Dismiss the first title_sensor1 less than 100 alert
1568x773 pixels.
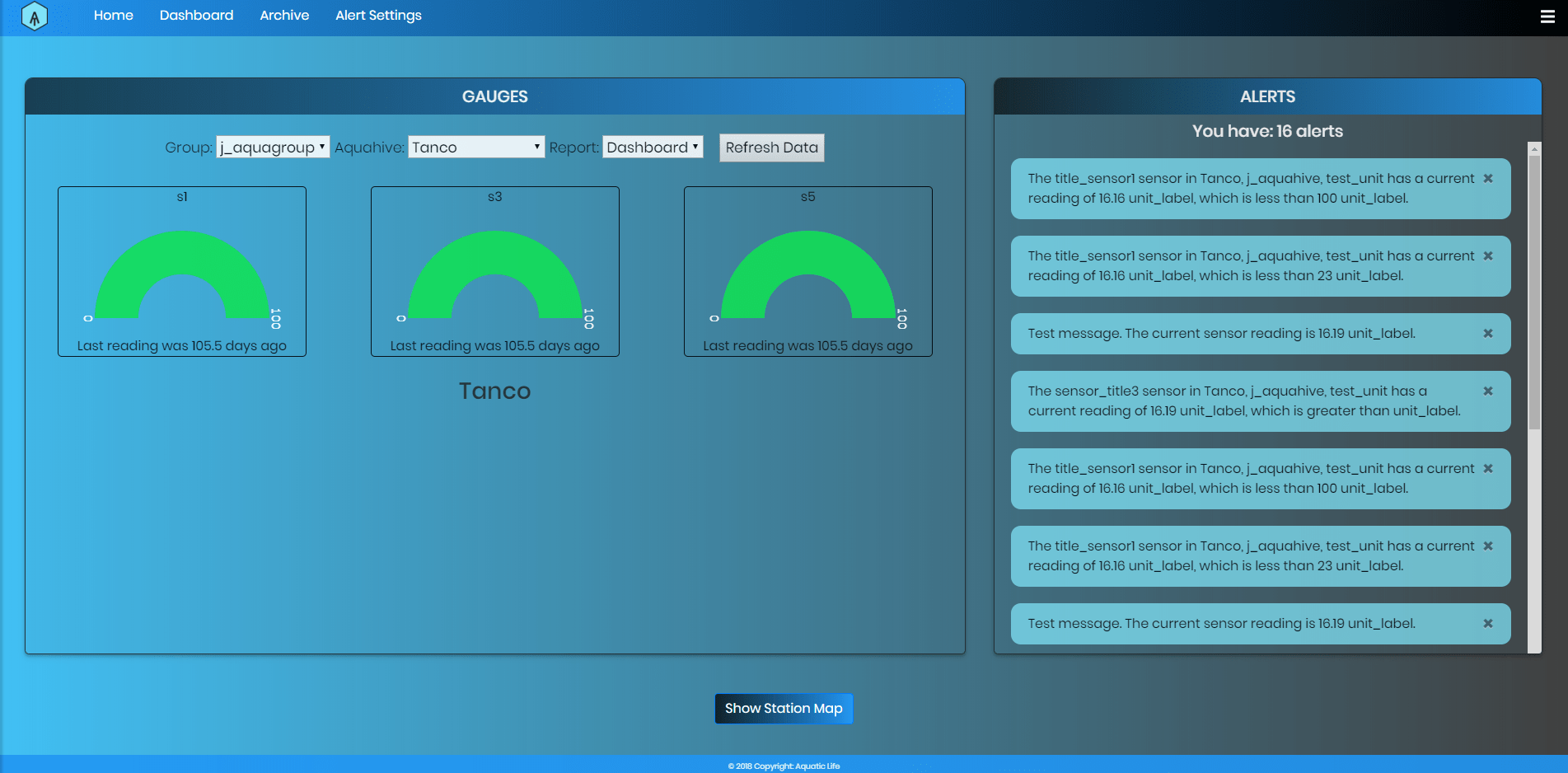click(x=1488, y=179)
